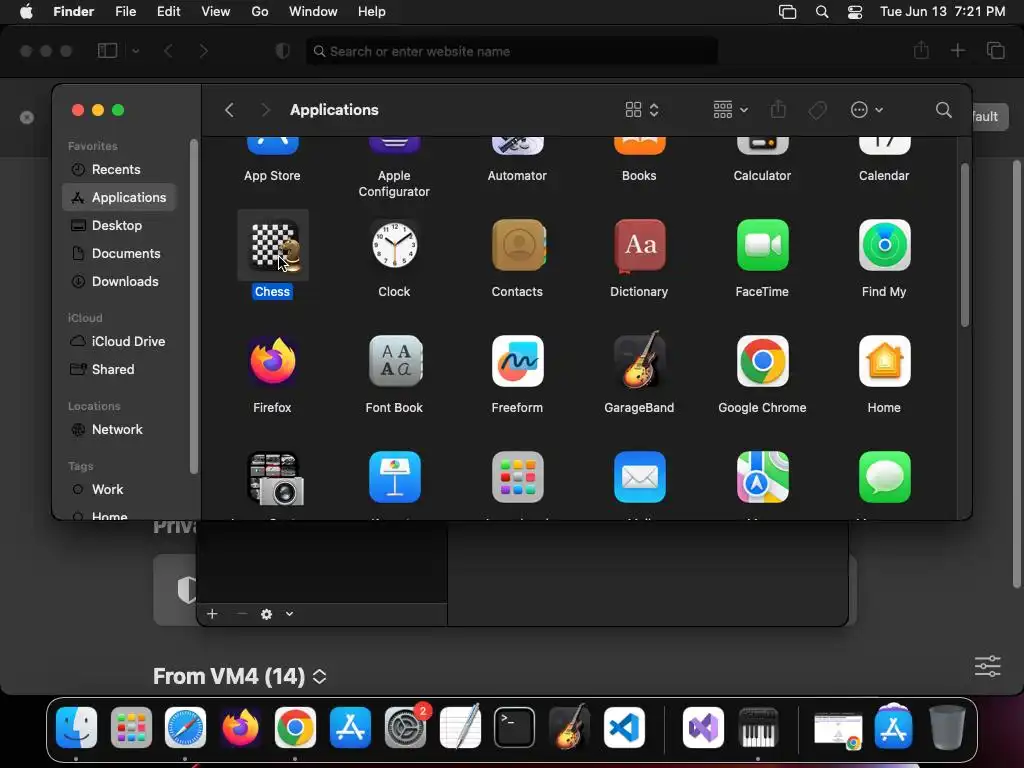This screenshot has height=768, width=1024.
Task: Expand the From VM4 (14) selector
Action: pyautogui.click(x=319, y=676)
